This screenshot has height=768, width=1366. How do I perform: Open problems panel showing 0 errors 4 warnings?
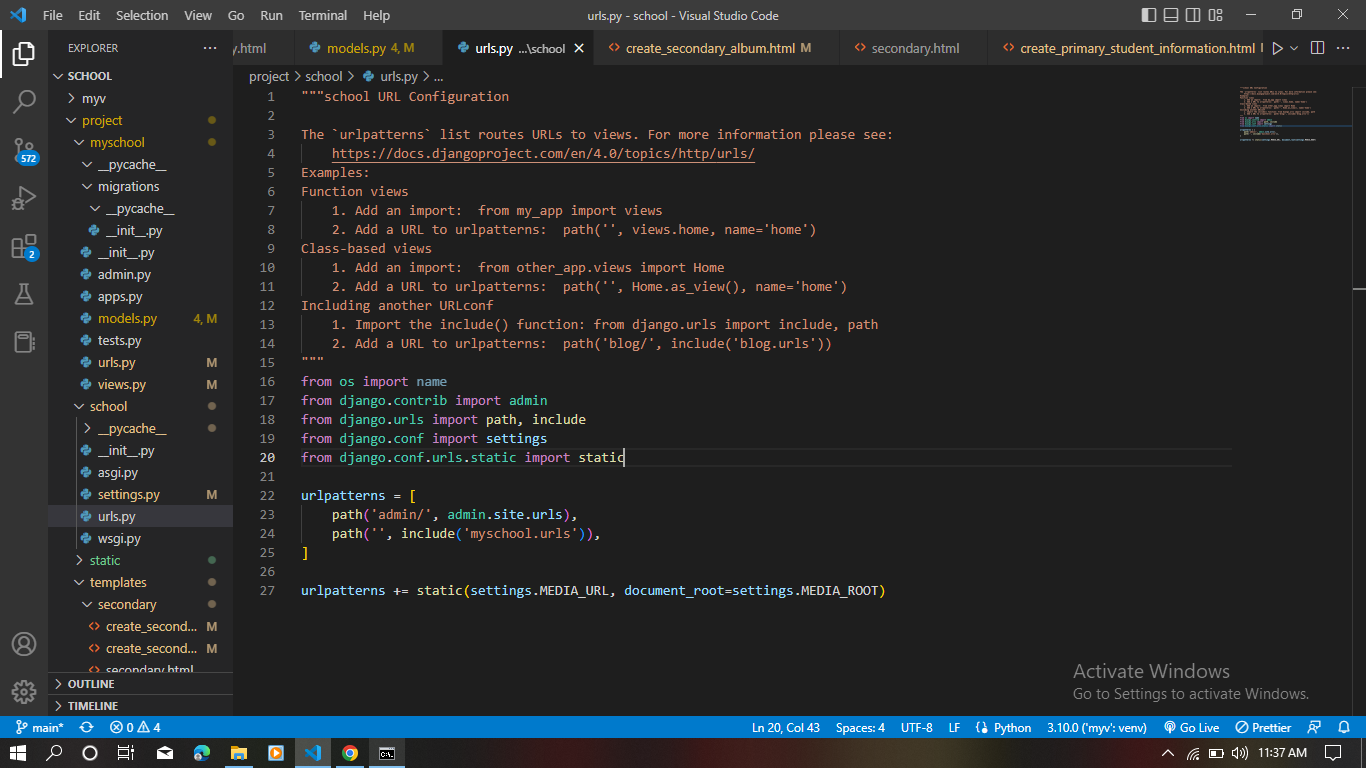(x=135, y=727)
